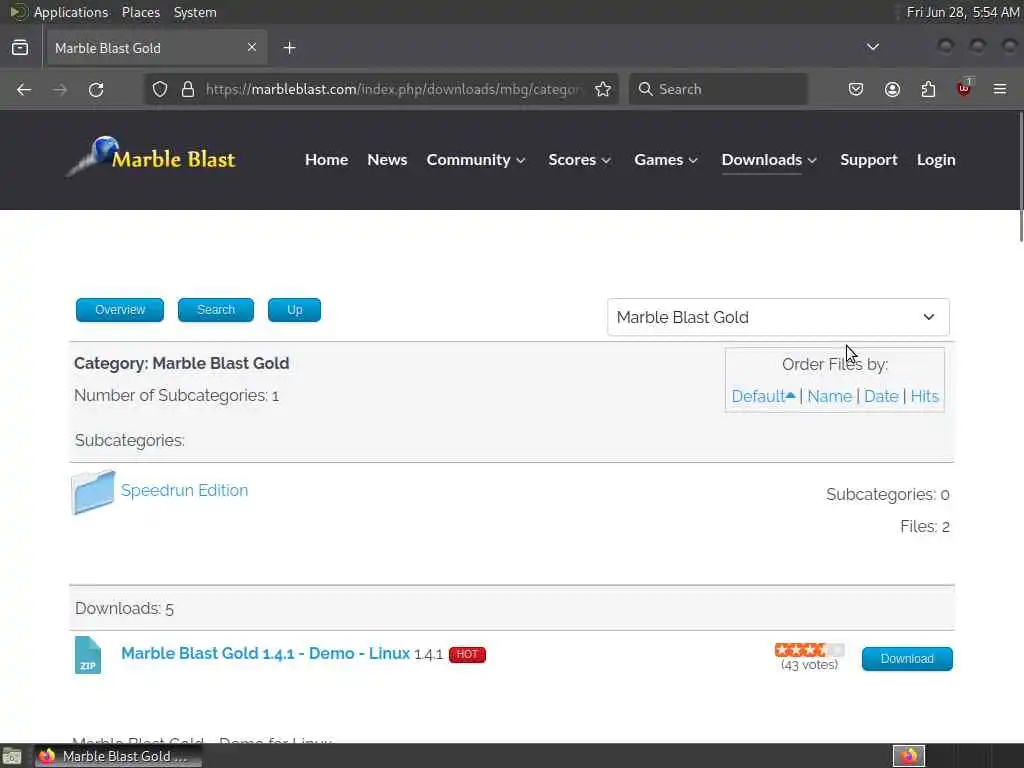Click the blue Search button
1024x768 pixels.
216,310
